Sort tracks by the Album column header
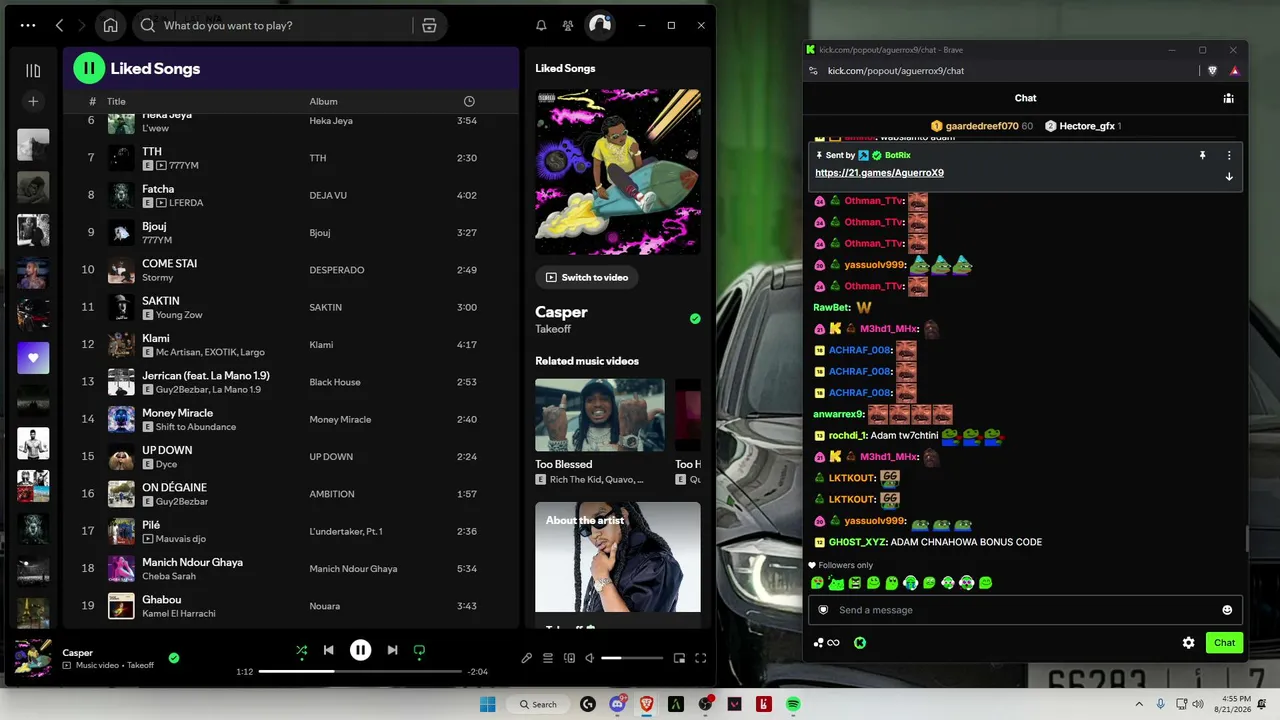The image size is (1280, 720). 323,101
